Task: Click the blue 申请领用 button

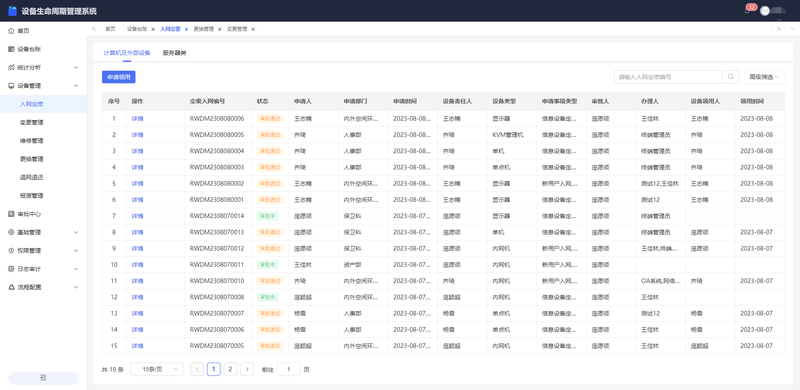Action: tap(118, 77)
